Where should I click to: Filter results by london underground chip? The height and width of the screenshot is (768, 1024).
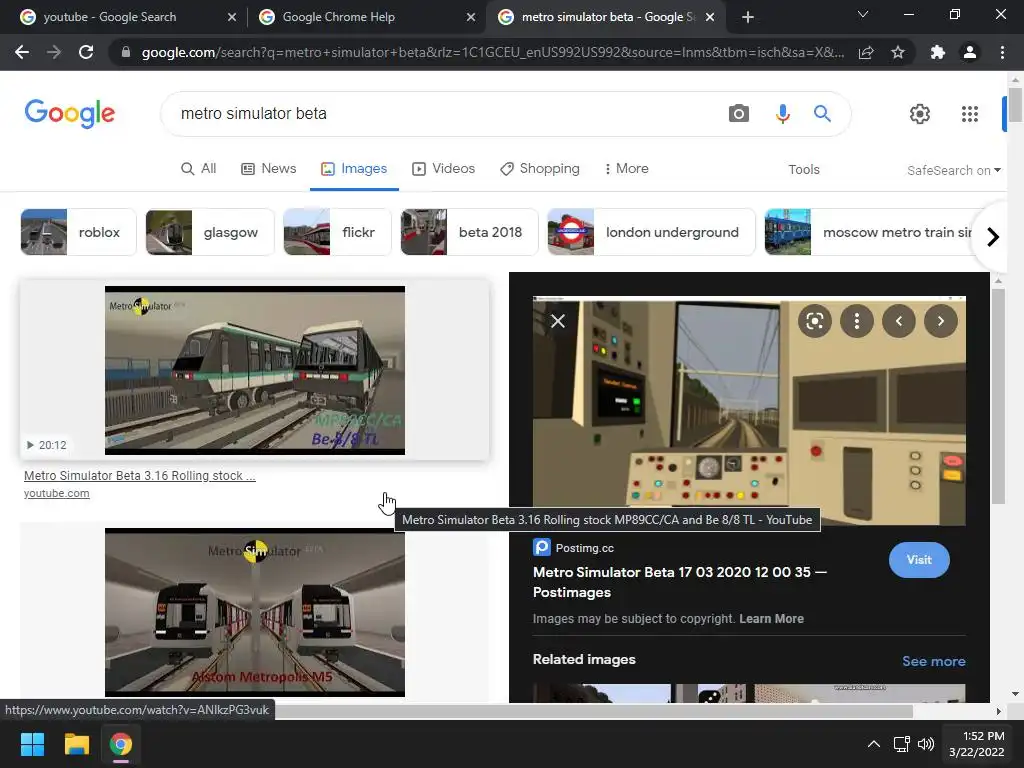click(x=651, y=232)
